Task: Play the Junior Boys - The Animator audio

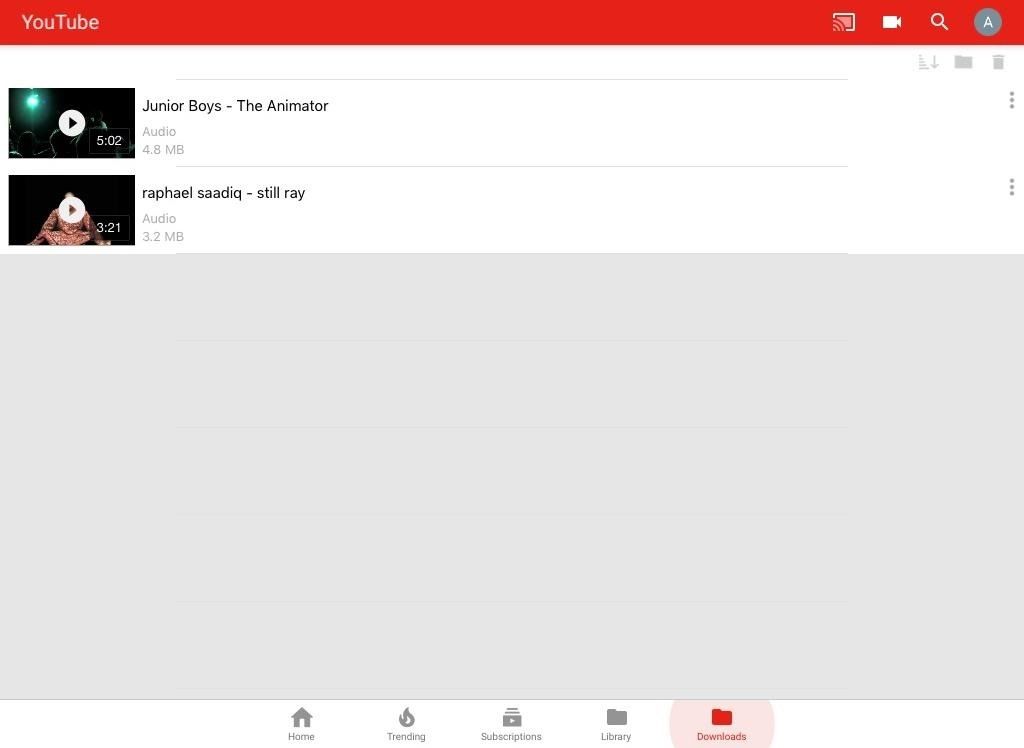Action: tap(71, 122)
